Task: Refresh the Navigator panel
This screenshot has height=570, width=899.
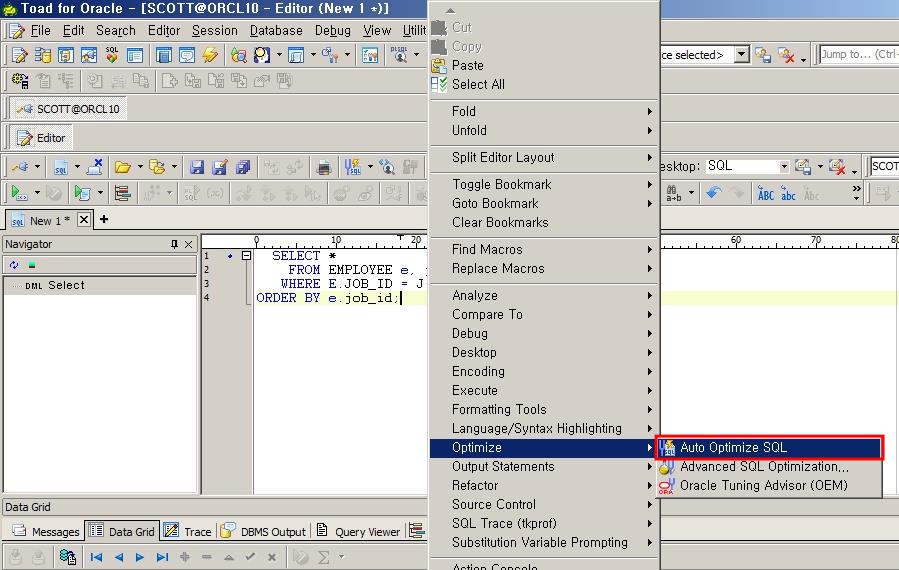Action: [x=14, y=265]
